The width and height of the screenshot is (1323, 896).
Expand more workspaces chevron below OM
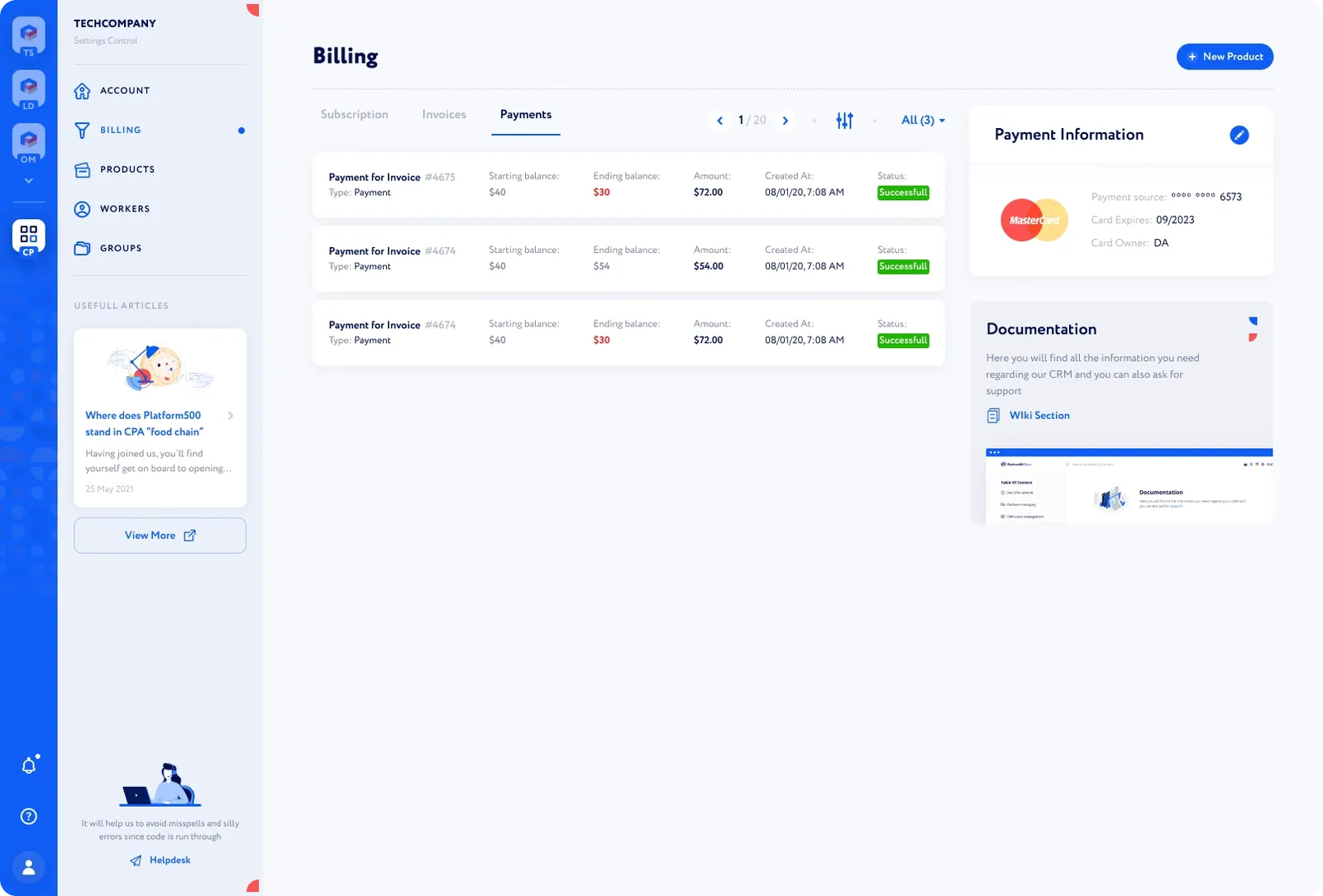pyautogui.click(x=29, y=180)
